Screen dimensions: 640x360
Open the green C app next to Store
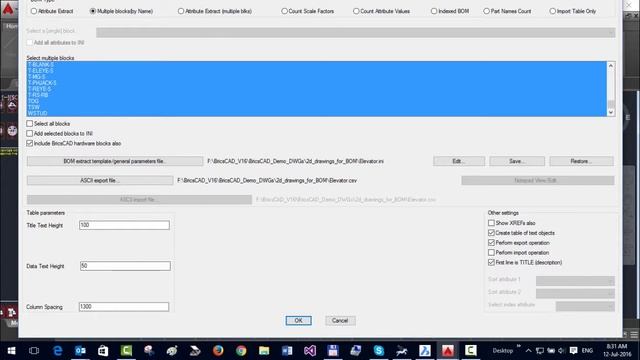point(126,351)
